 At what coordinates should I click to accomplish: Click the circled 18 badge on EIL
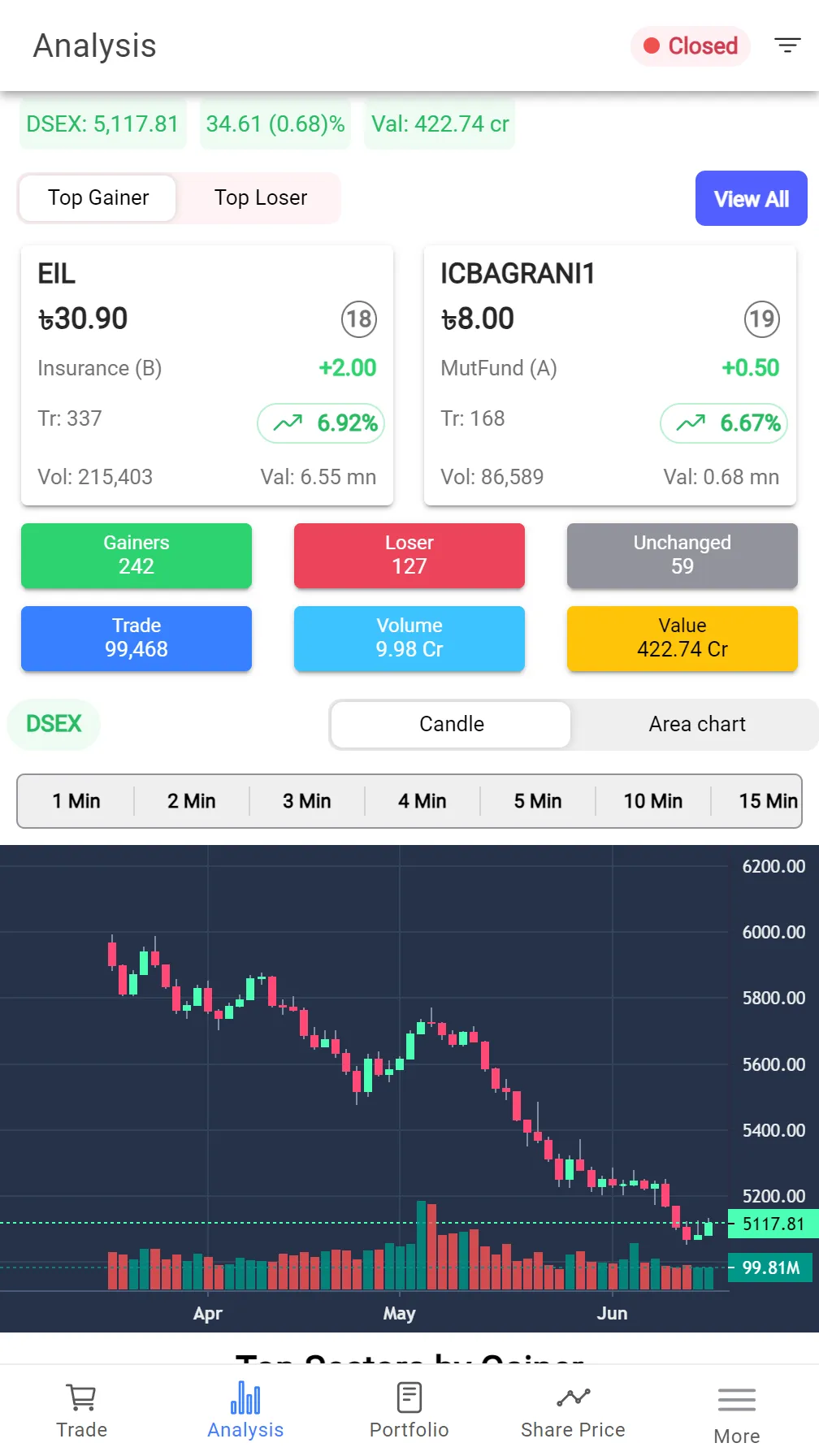359,319
